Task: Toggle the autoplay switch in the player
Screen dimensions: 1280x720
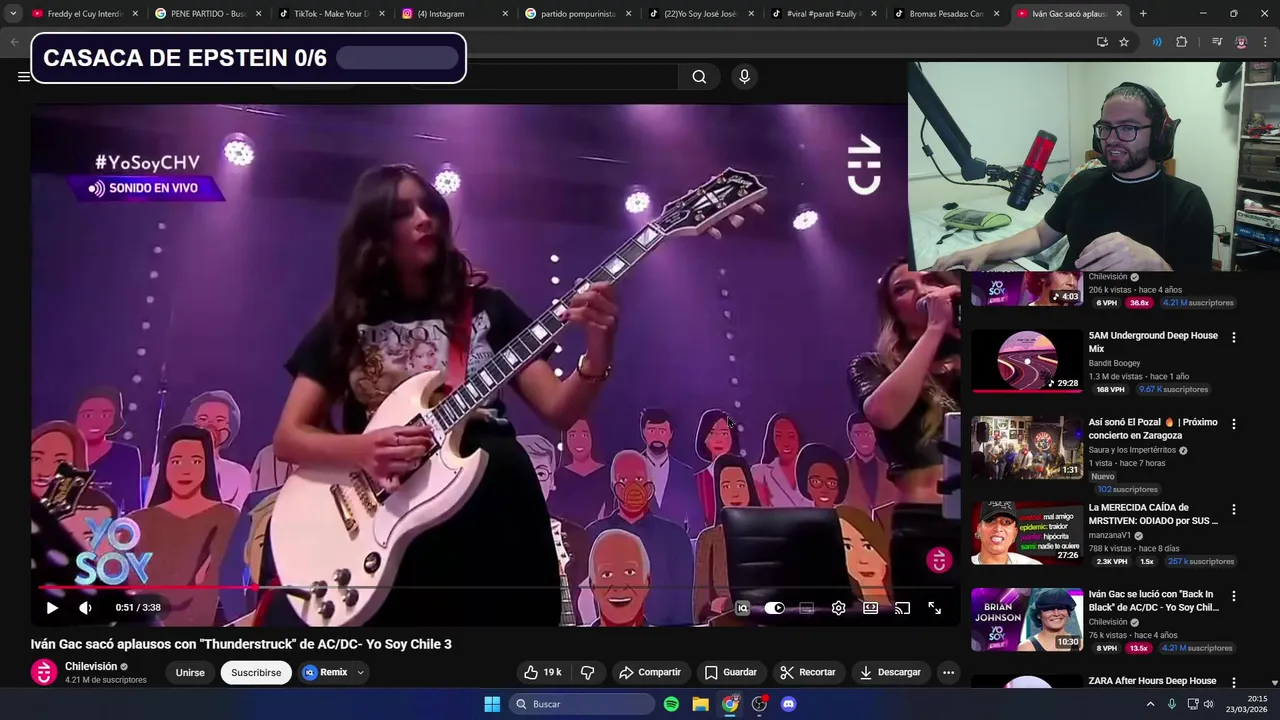Action: pos(774,608)
